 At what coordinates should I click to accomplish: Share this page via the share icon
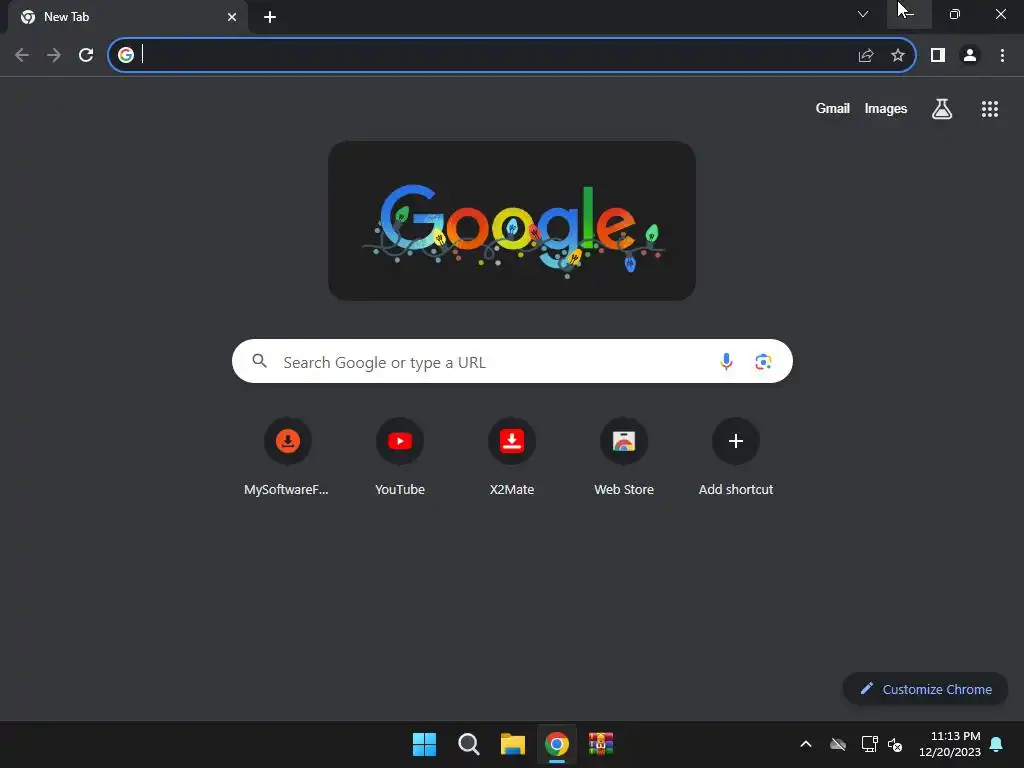pos(866,56)
